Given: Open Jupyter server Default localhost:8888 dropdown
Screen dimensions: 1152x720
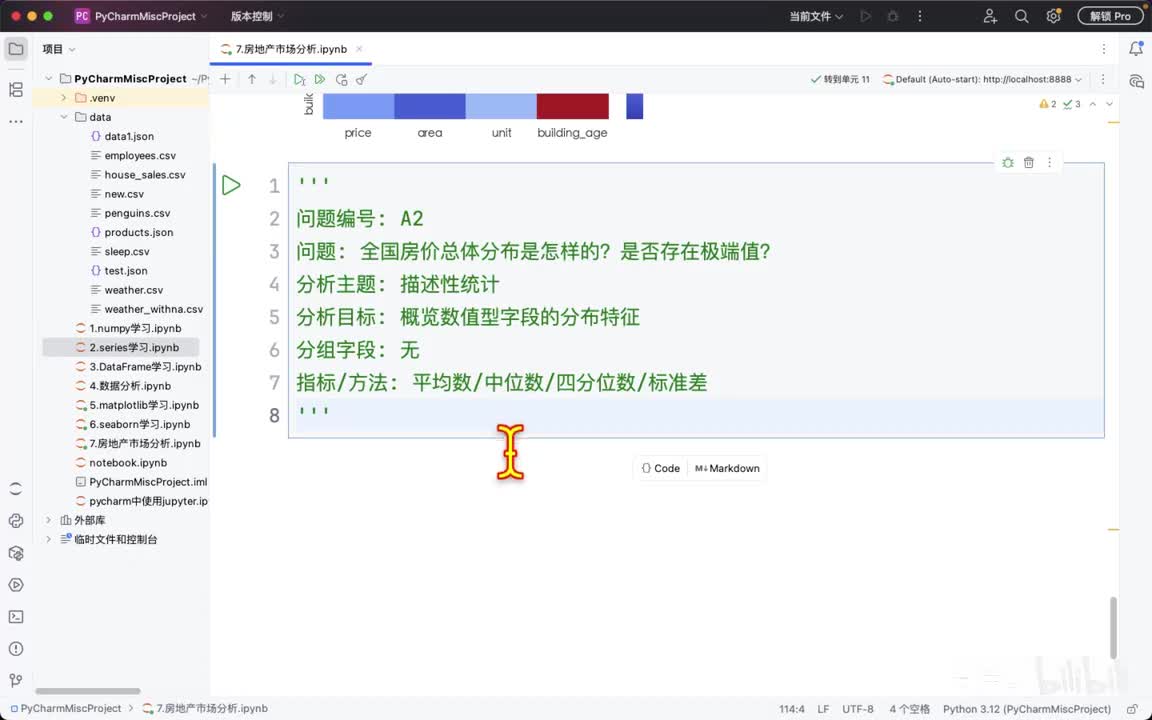Looking at the screenshot, I should click(982, 79).
